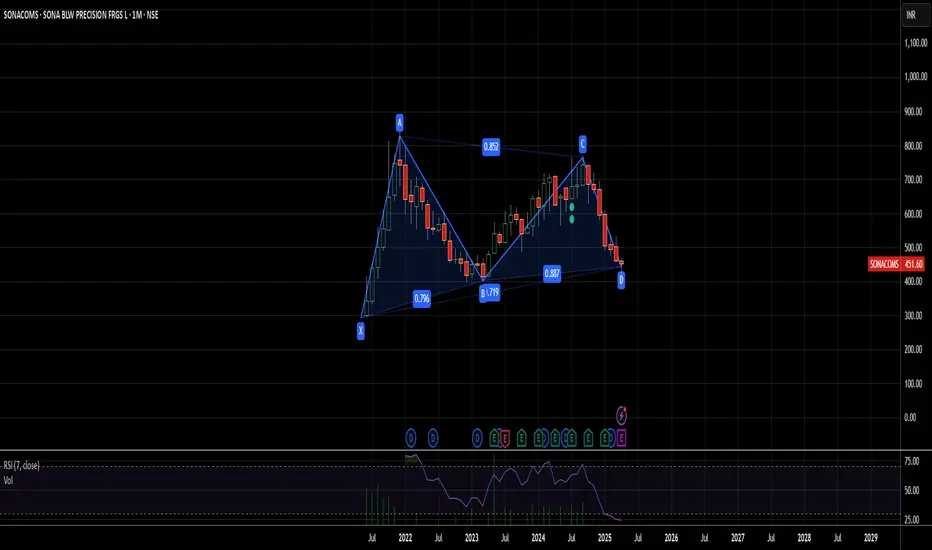Viewport: 932px width, 550px height.
Task: Click the Vol indicator label
Action: (8, 480)
